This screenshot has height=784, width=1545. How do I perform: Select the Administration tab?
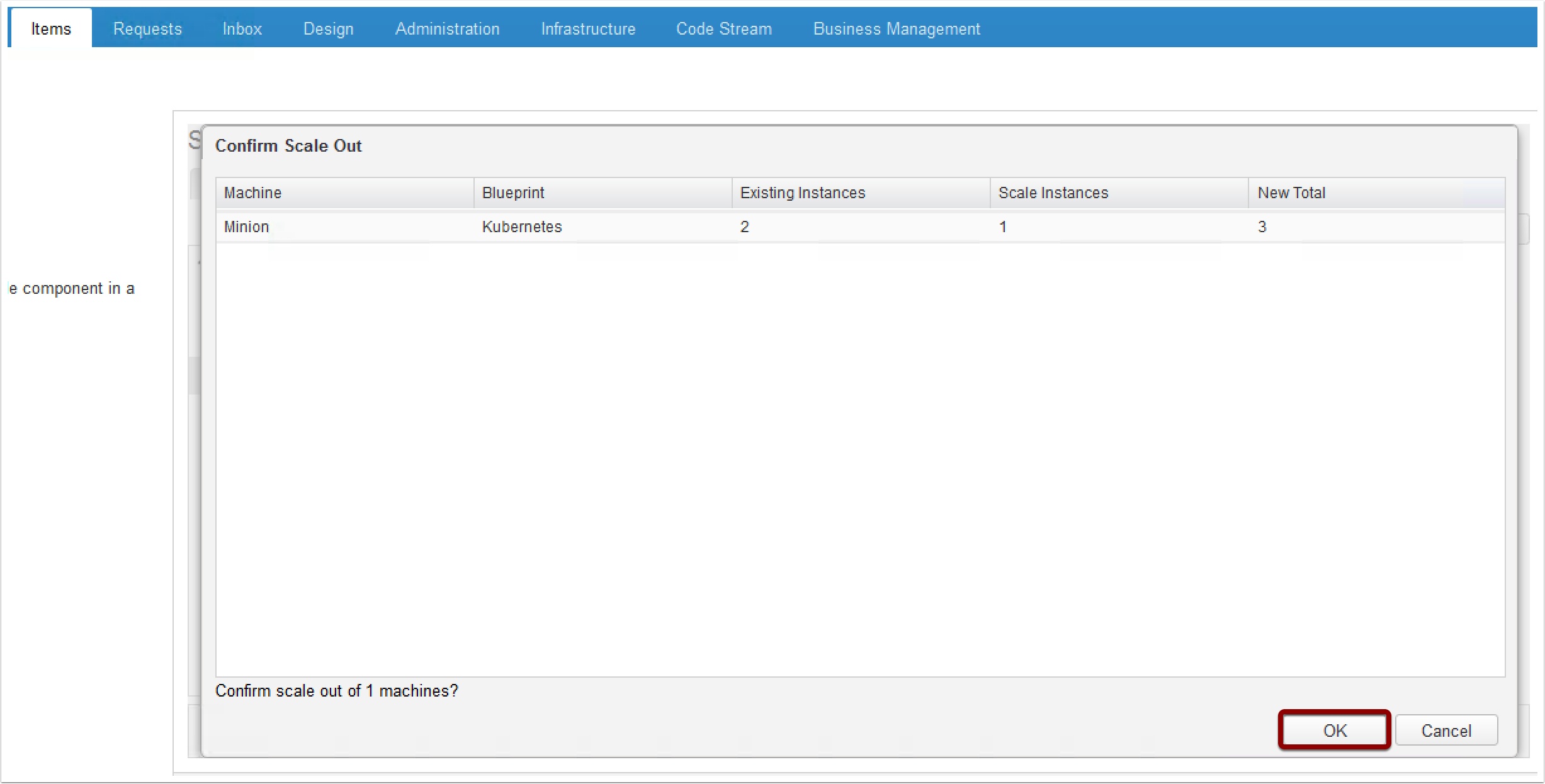[447, 29]
